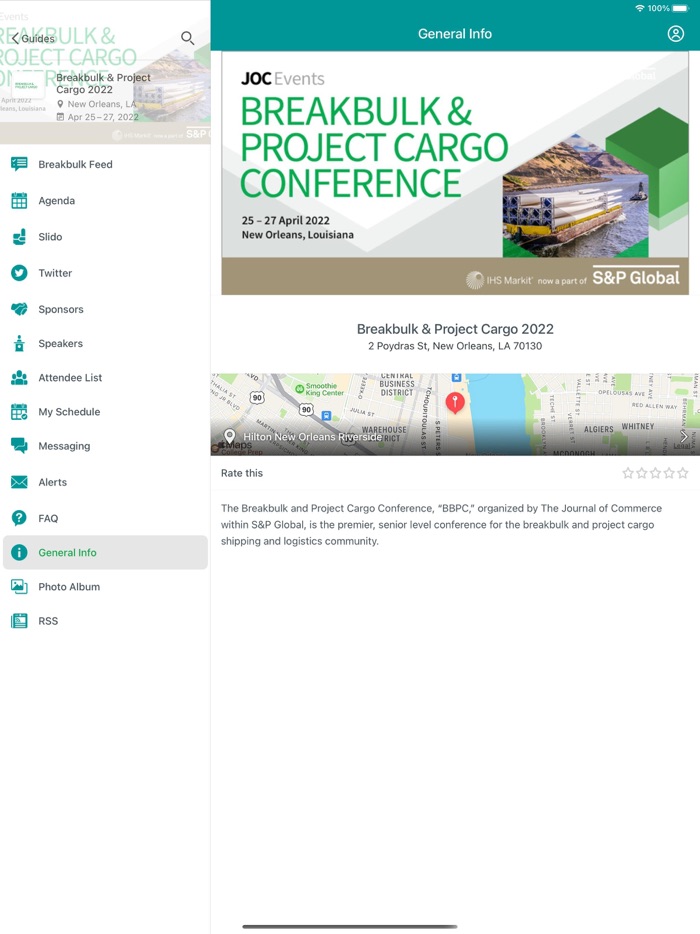Rate three stars

[655, 473]
